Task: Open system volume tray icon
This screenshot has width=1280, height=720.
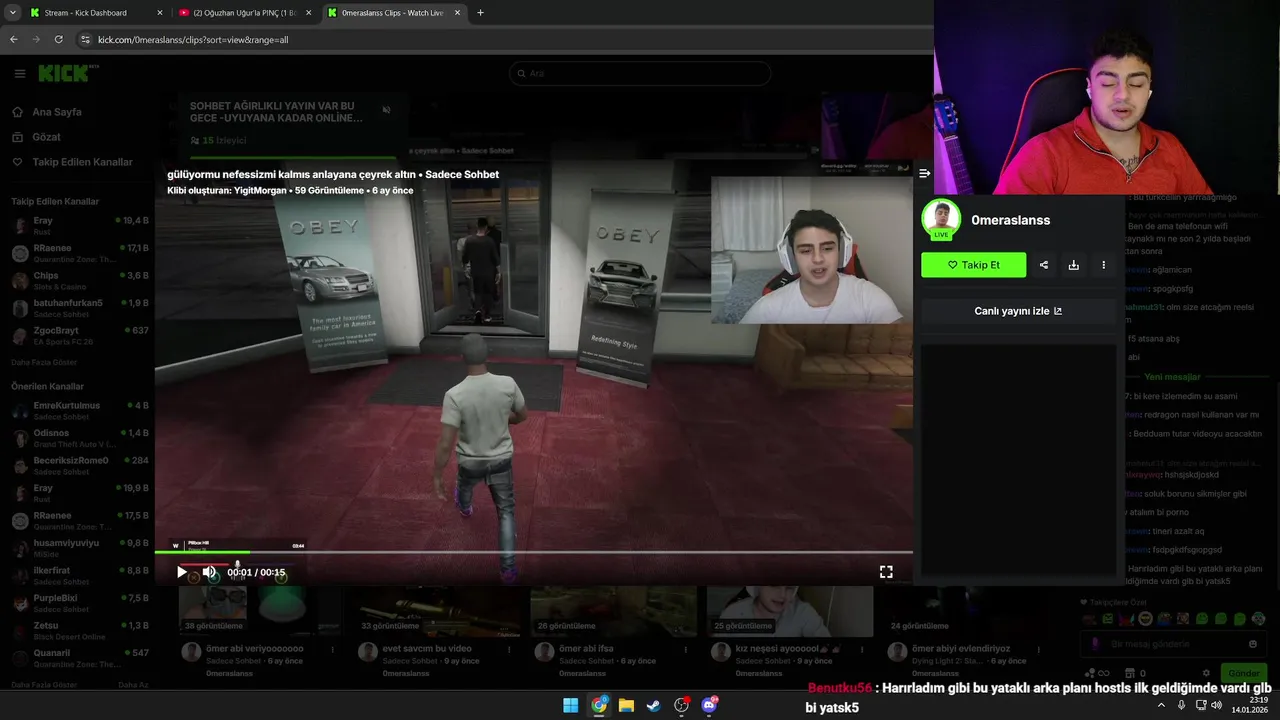Action: tap(1216, 705)
